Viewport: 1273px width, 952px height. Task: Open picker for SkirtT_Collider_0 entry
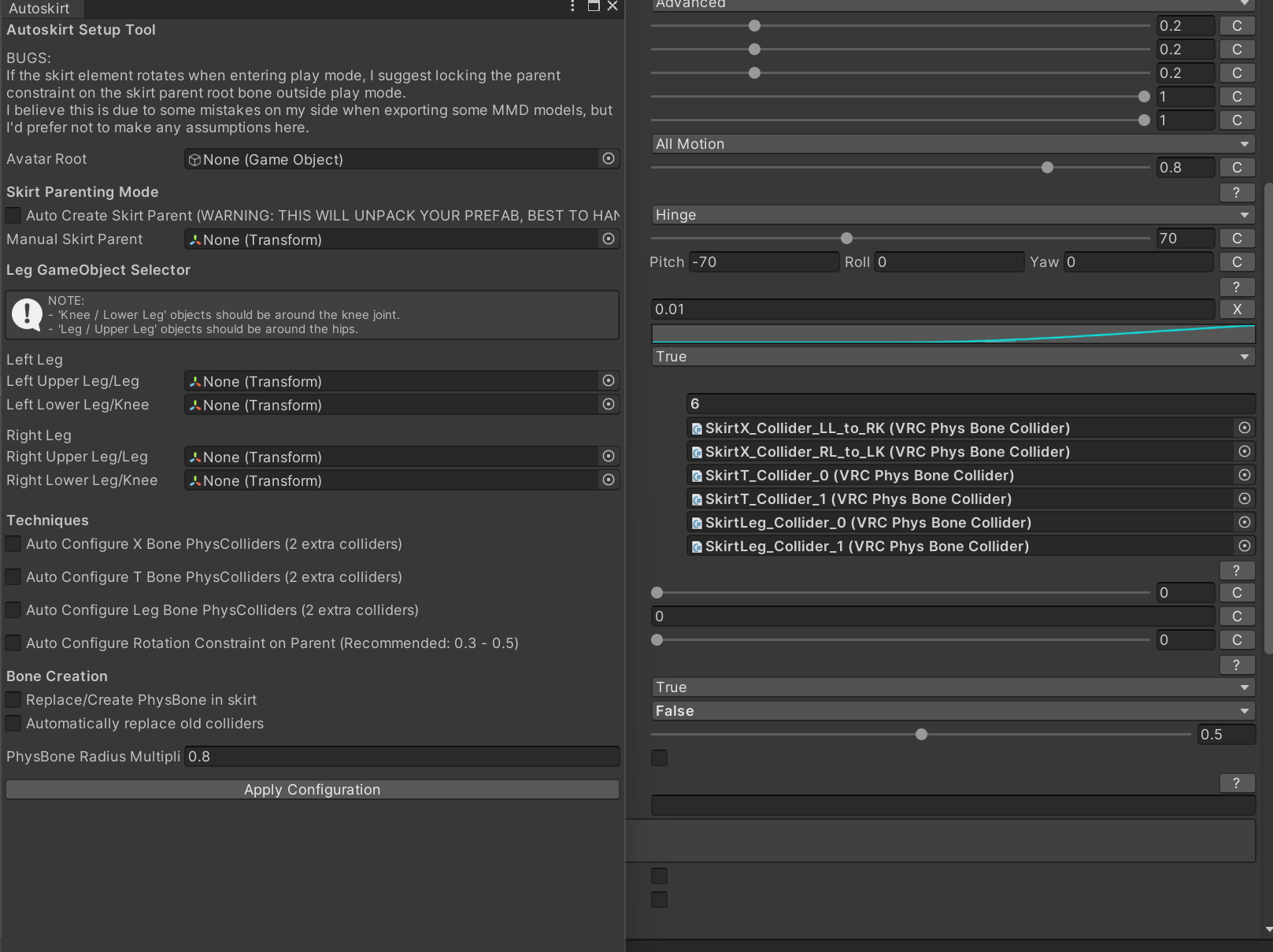1245,475
